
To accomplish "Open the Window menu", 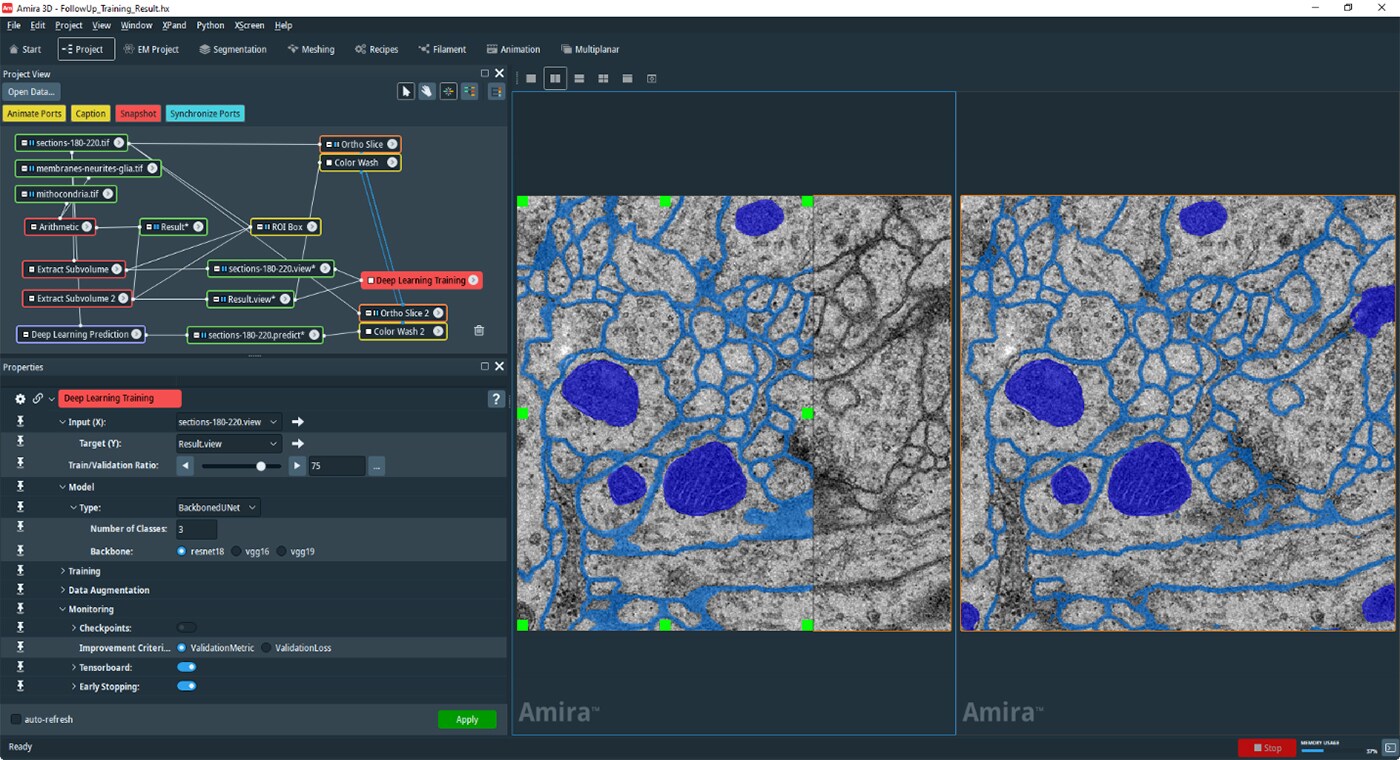I will tap(135, 25).
